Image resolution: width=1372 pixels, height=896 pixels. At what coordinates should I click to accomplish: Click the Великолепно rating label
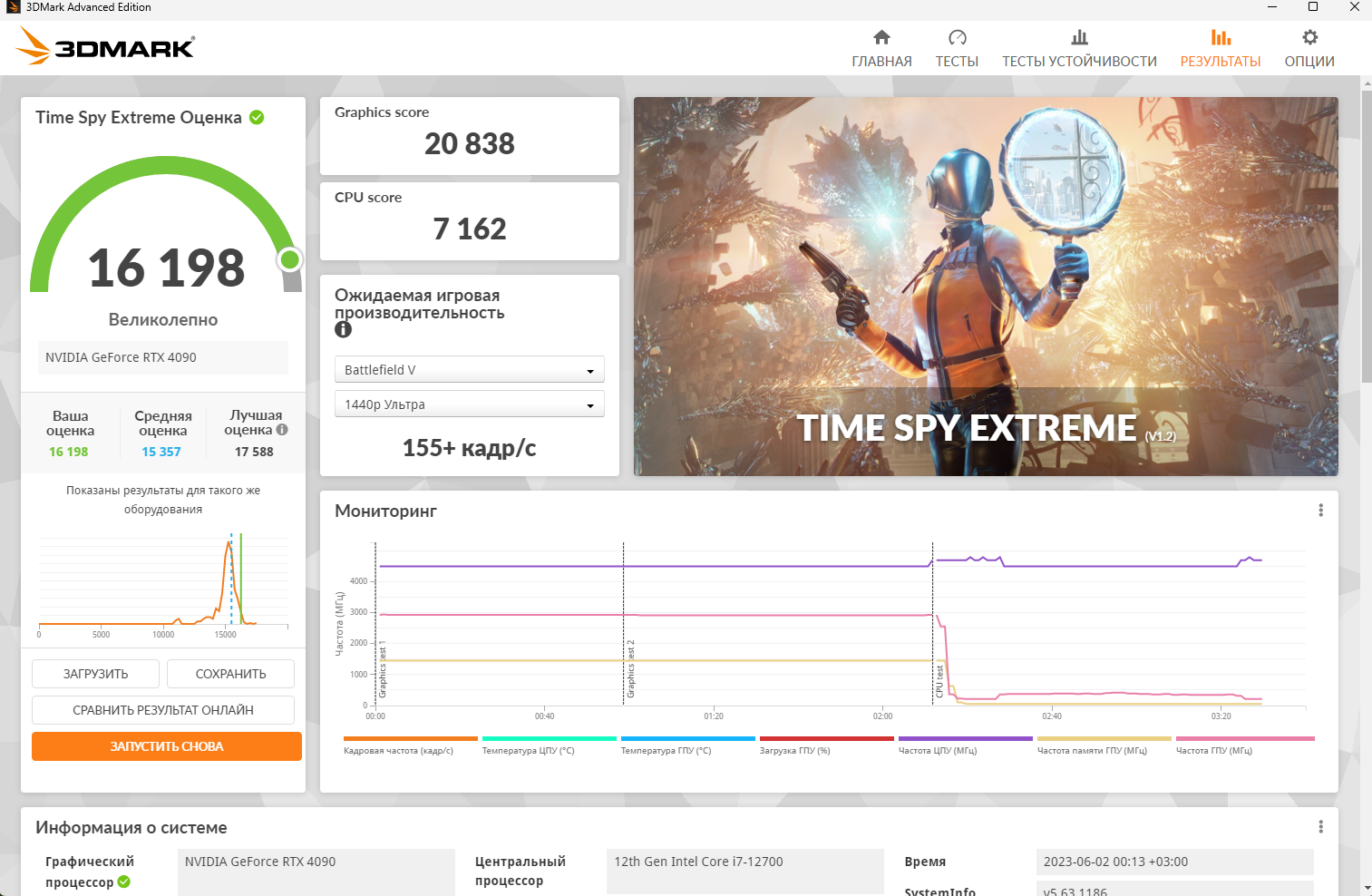(x=163, y=319)
